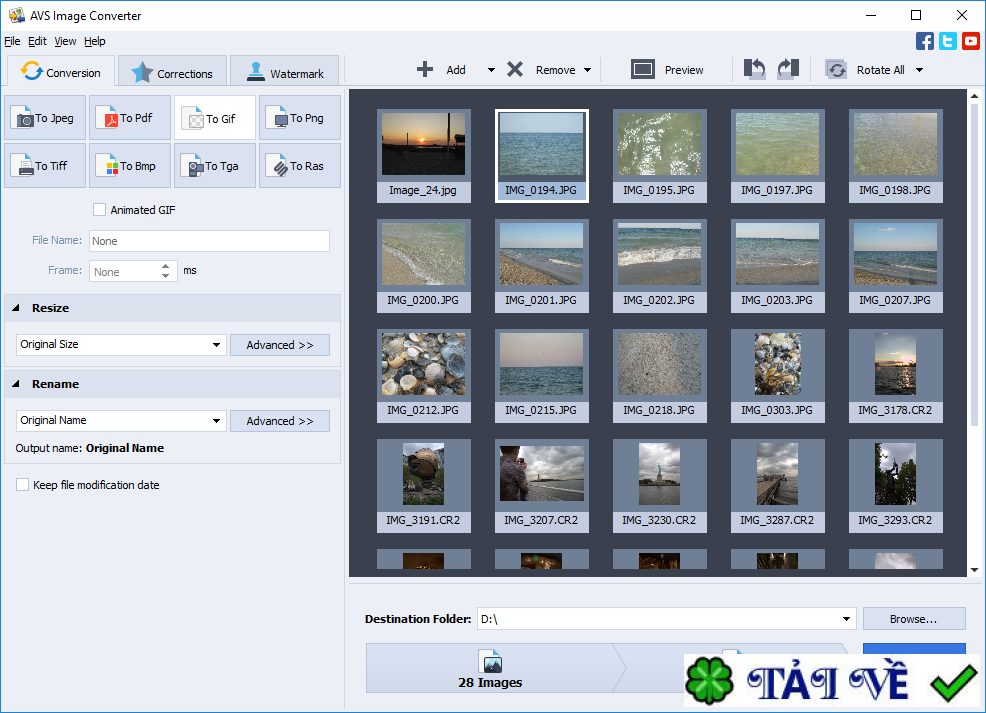Select the To Gif format currently active
Screen dimensions: 986x713
(x=214, y=117)
